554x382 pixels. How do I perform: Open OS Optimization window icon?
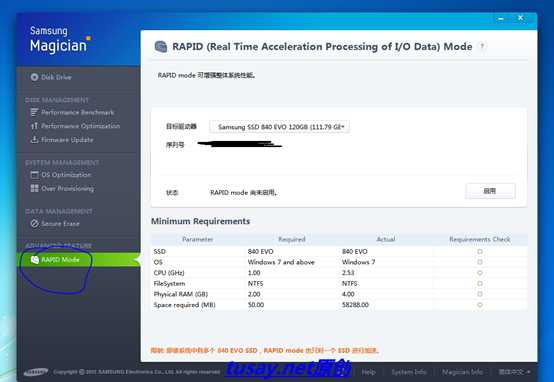coord(34,175)
